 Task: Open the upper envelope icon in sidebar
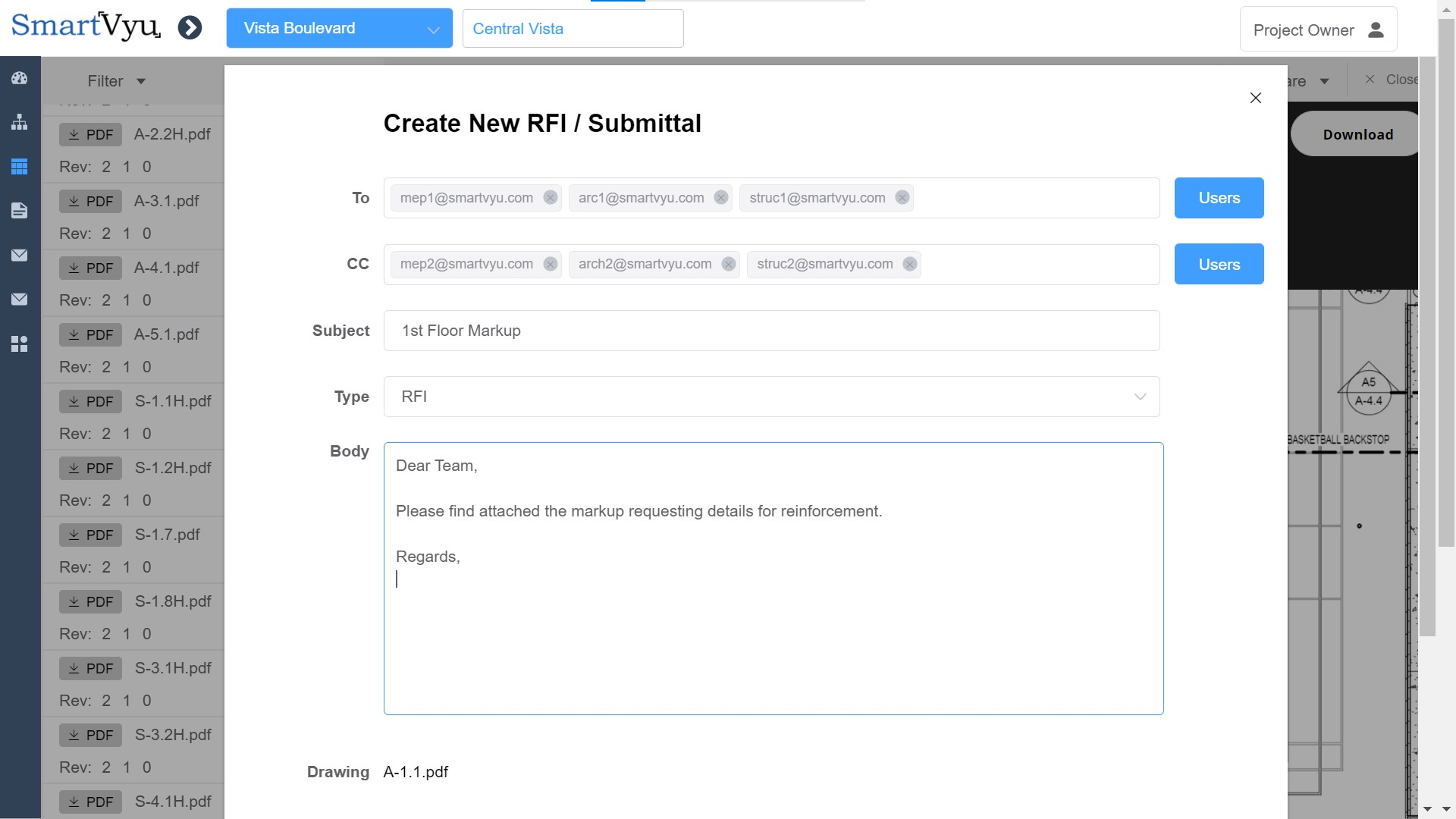click(20, 255)
